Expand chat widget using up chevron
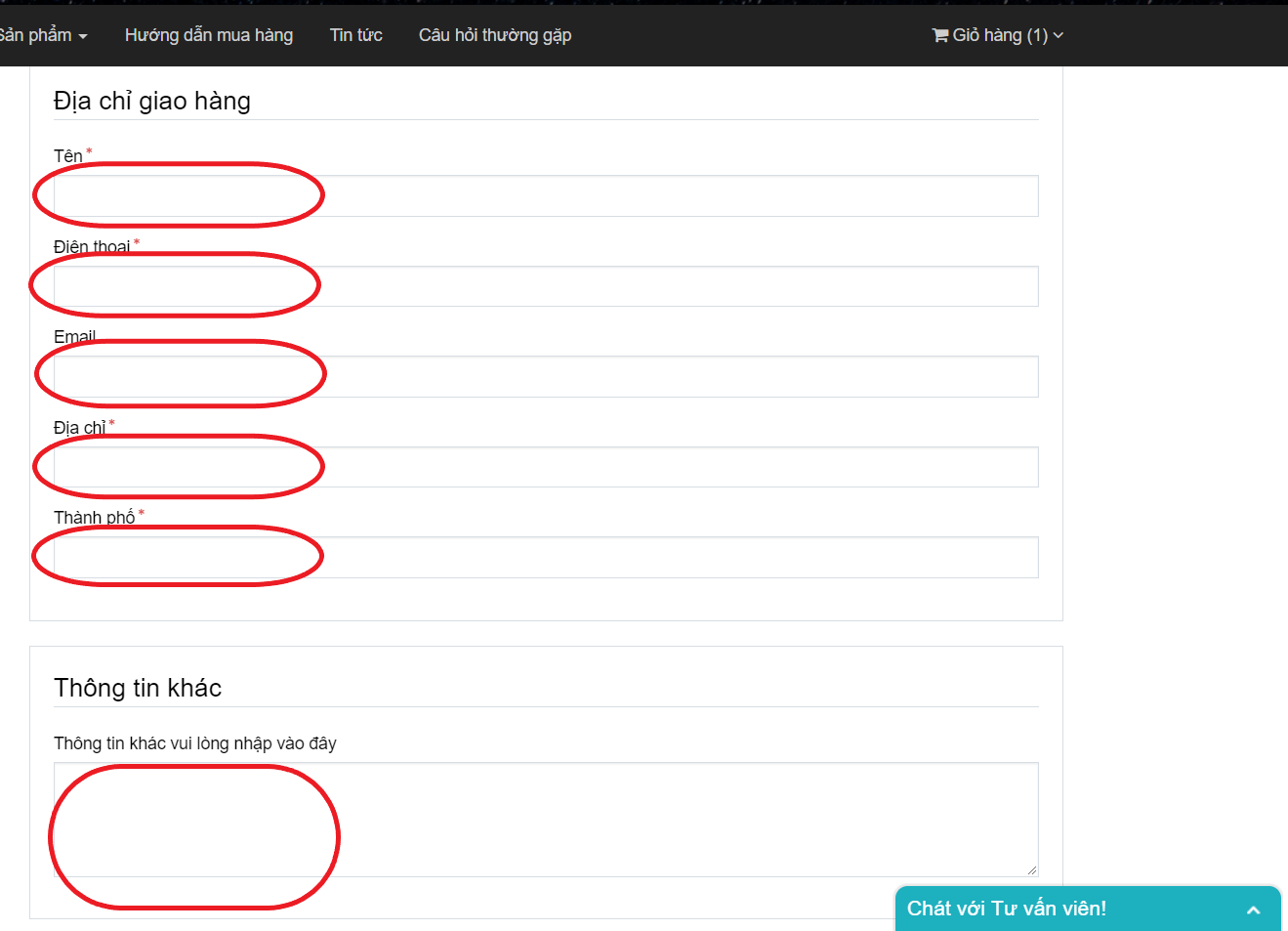The width and height of the screenshot is (1288, 931). (1254, 910)
